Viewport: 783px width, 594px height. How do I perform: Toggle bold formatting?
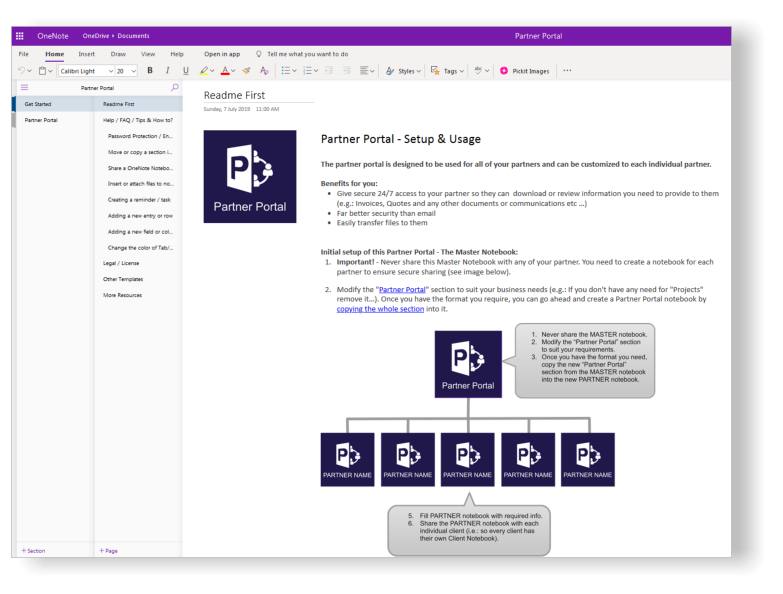150,71
